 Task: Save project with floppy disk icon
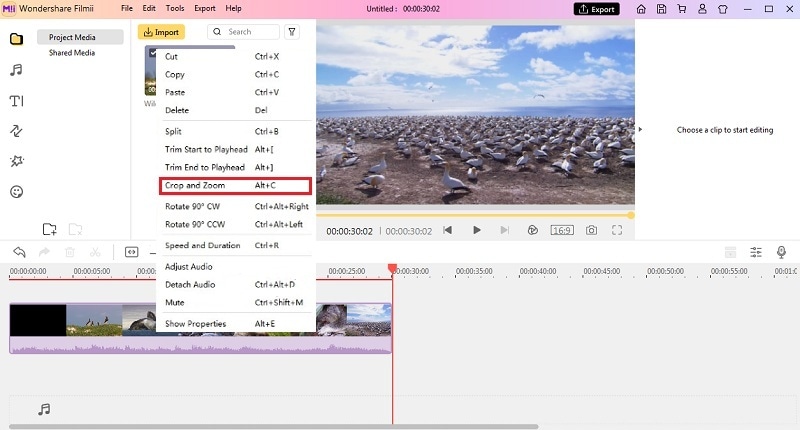[x=661, y=9]
